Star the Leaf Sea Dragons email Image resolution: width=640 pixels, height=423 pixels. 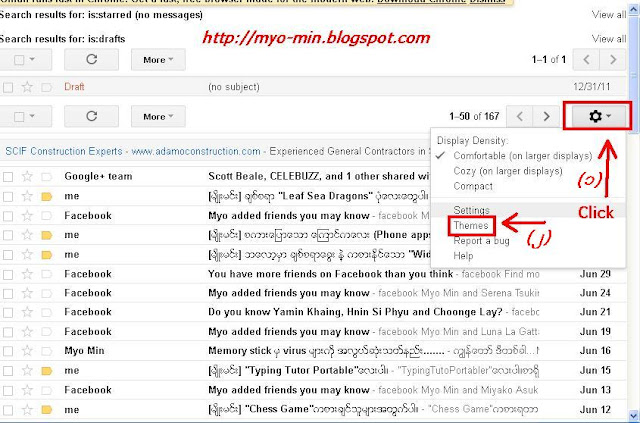pos(27,196)
